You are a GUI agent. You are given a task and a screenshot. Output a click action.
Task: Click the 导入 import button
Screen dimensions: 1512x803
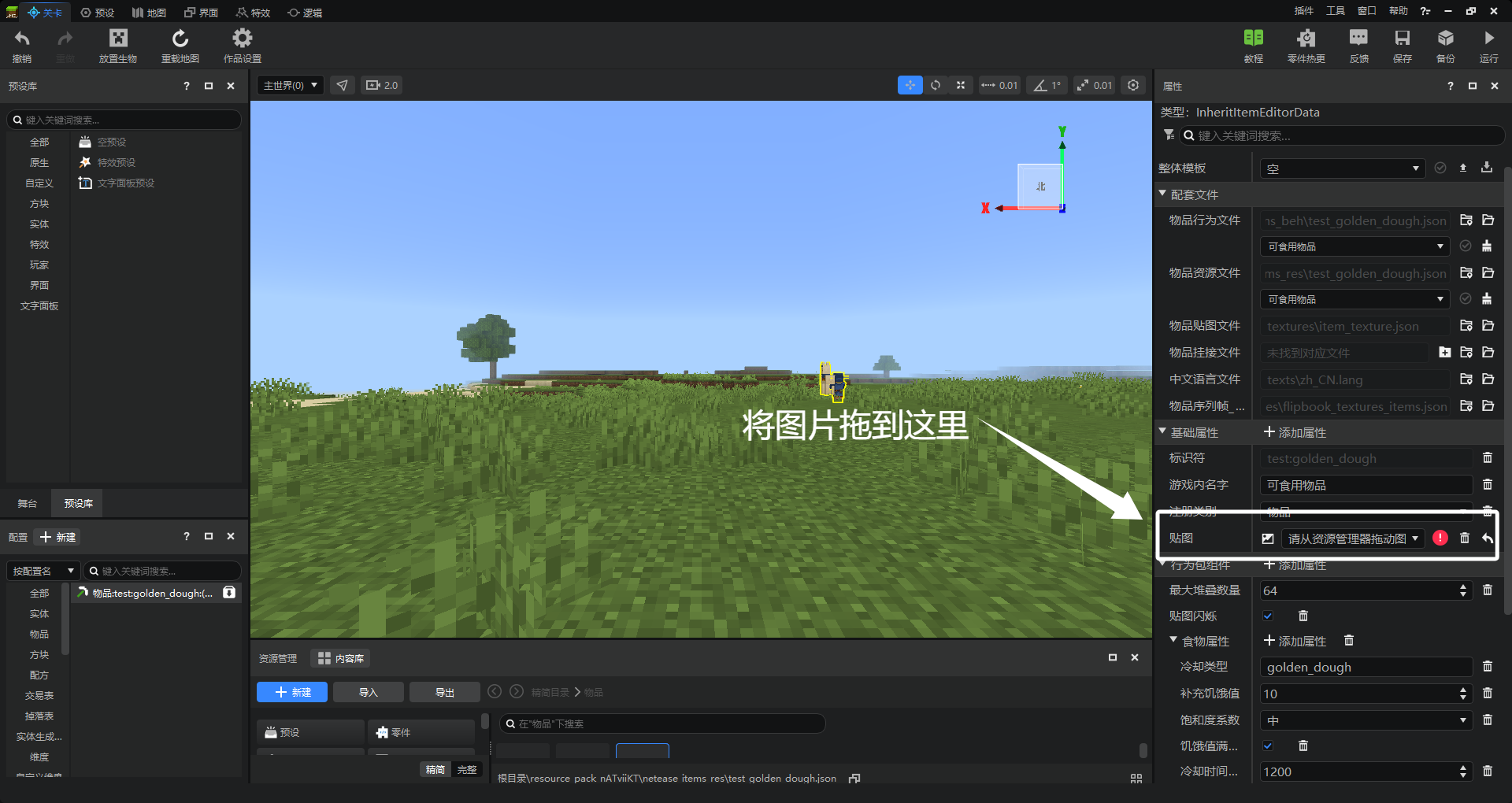369,692
